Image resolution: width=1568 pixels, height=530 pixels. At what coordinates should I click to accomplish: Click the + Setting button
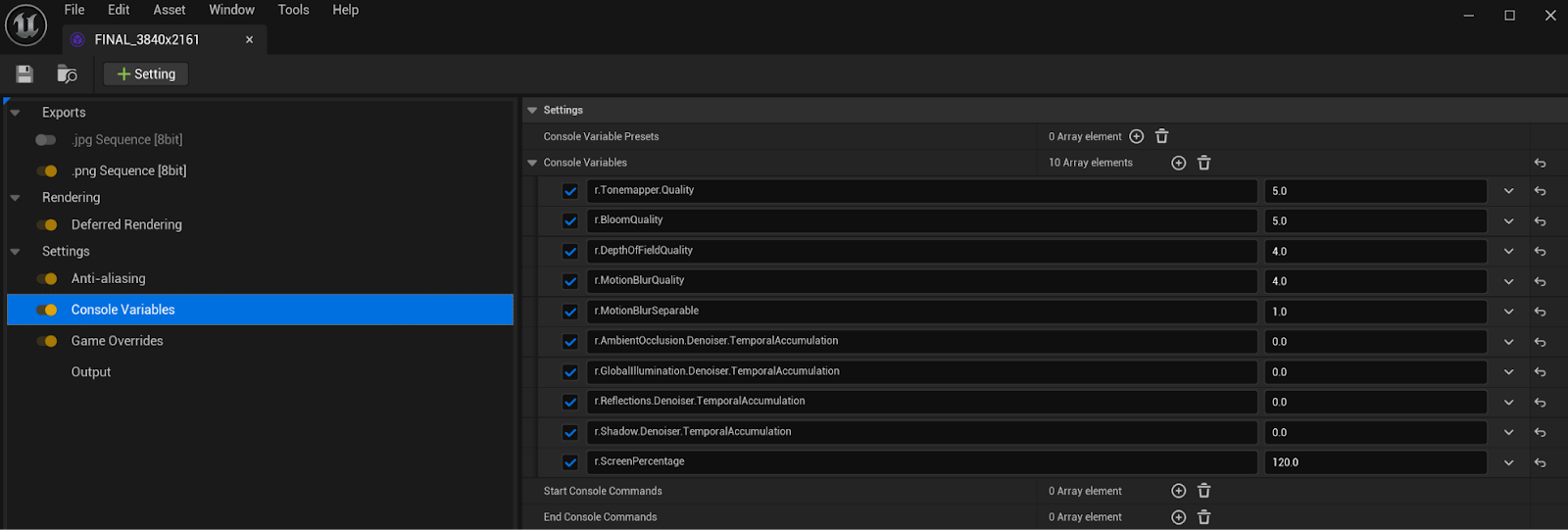point(146,74)
